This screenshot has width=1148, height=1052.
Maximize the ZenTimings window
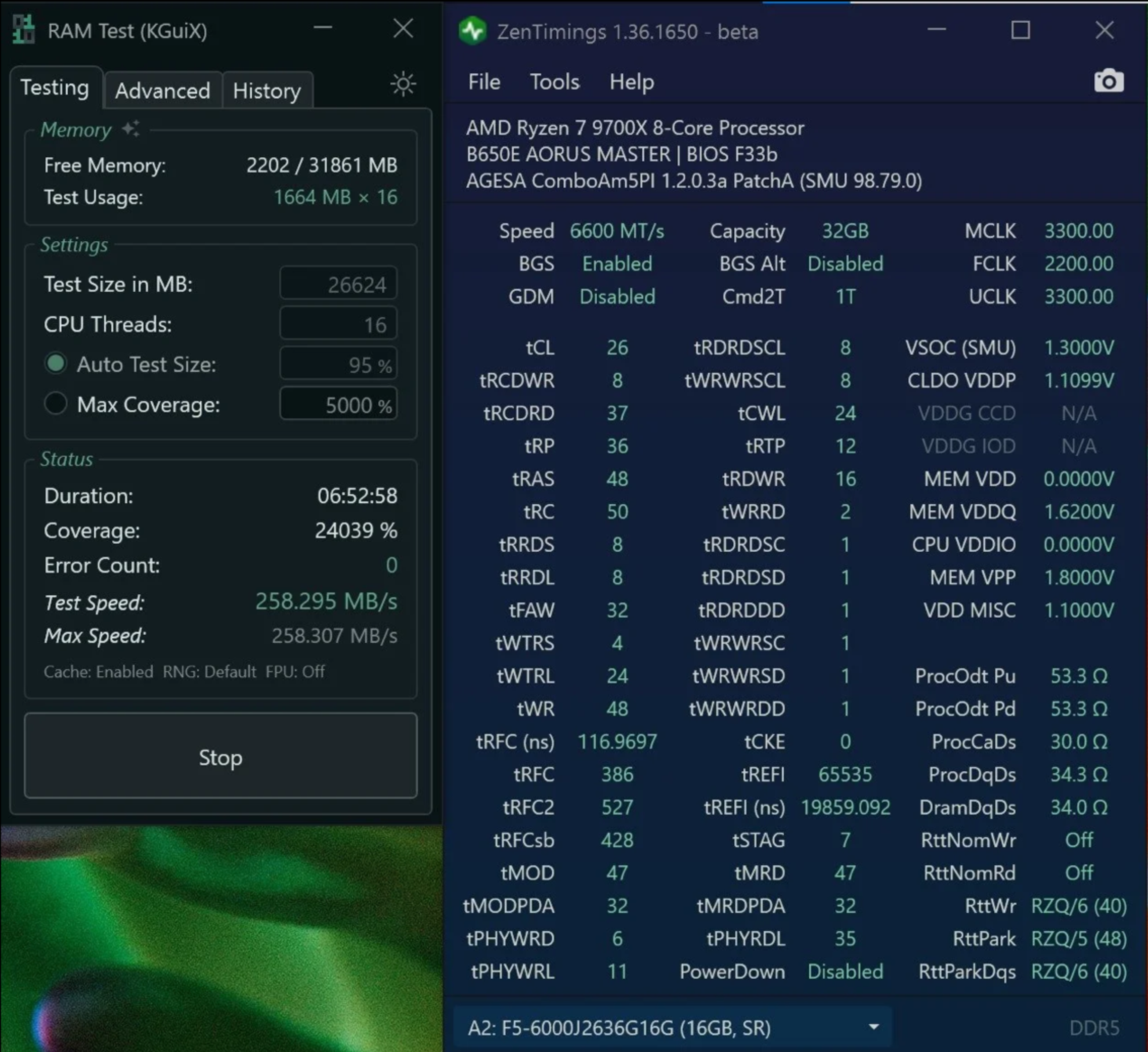1020,30
